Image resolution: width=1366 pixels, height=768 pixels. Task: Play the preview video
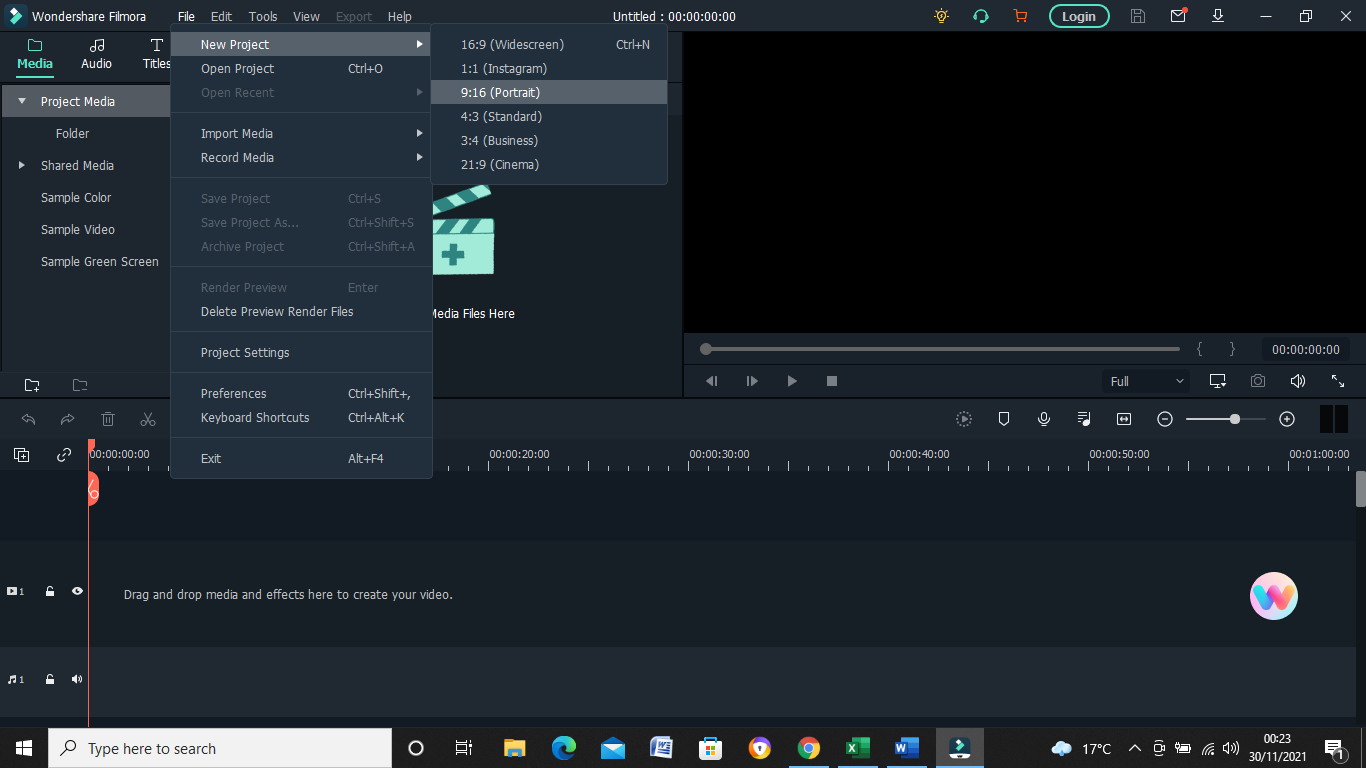[x=792, y=381]
